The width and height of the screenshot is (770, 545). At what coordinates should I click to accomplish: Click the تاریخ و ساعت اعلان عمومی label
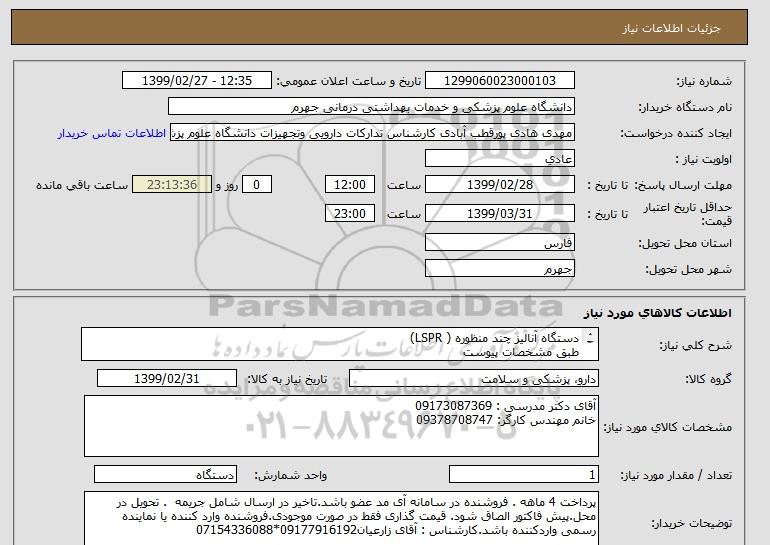[349, 82]
